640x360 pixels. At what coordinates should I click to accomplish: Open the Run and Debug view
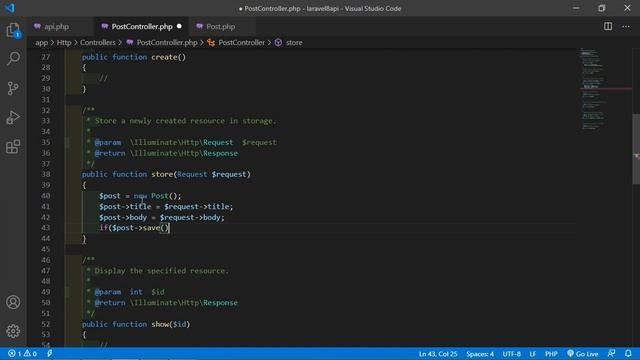pos(13,118)
